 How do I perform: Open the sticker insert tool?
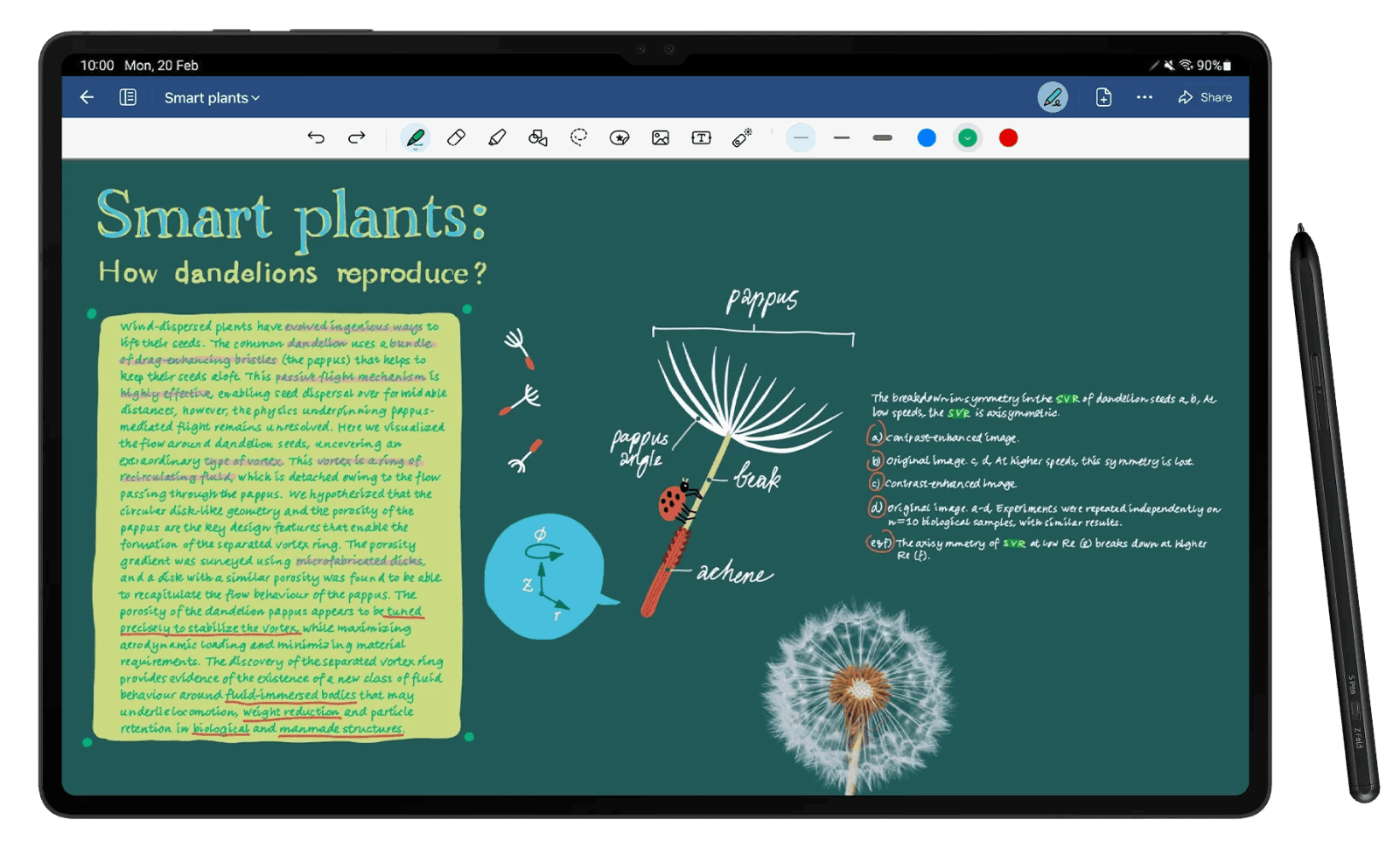point(619,137)
